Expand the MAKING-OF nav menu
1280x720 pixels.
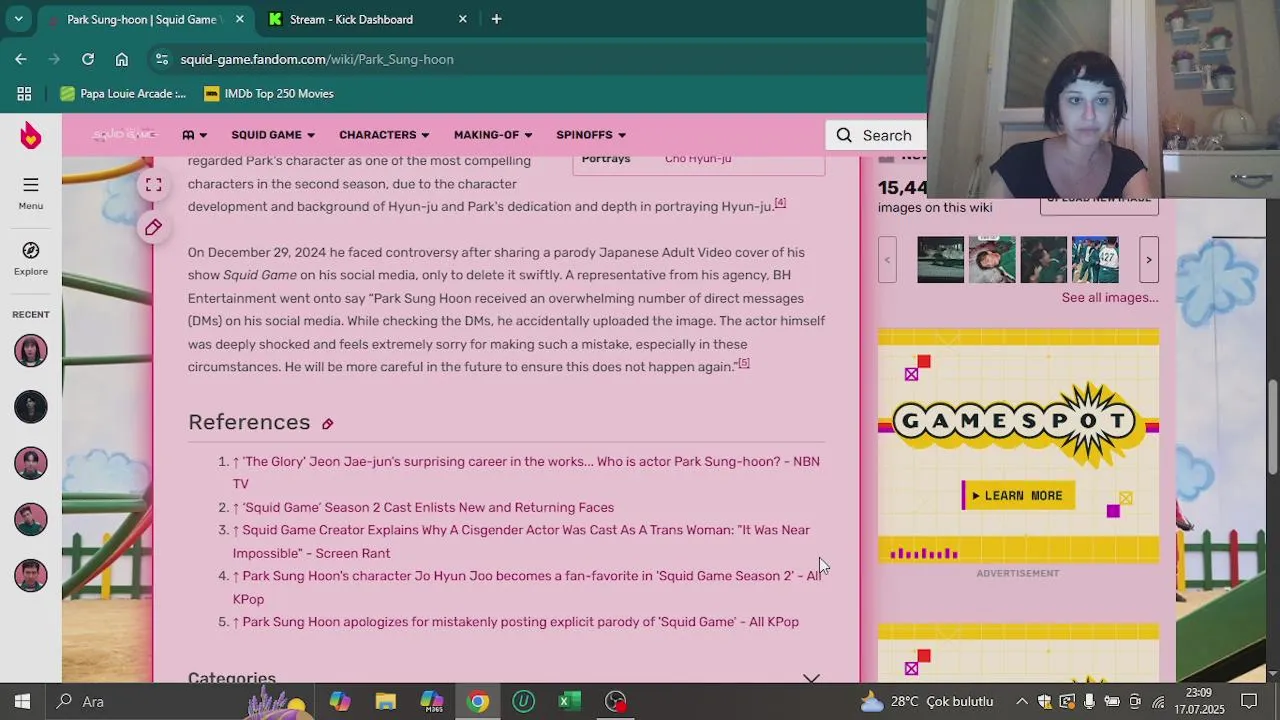(493, 135)
